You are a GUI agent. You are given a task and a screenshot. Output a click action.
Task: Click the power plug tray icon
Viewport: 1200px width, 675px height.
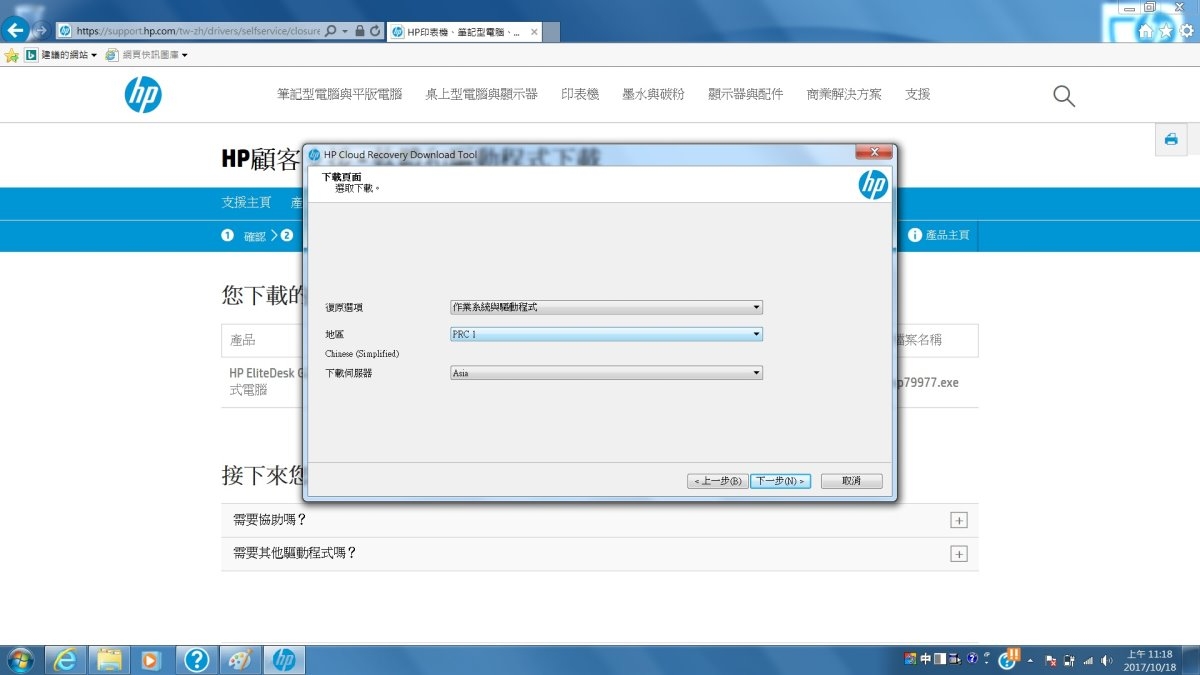[1069, 660]
